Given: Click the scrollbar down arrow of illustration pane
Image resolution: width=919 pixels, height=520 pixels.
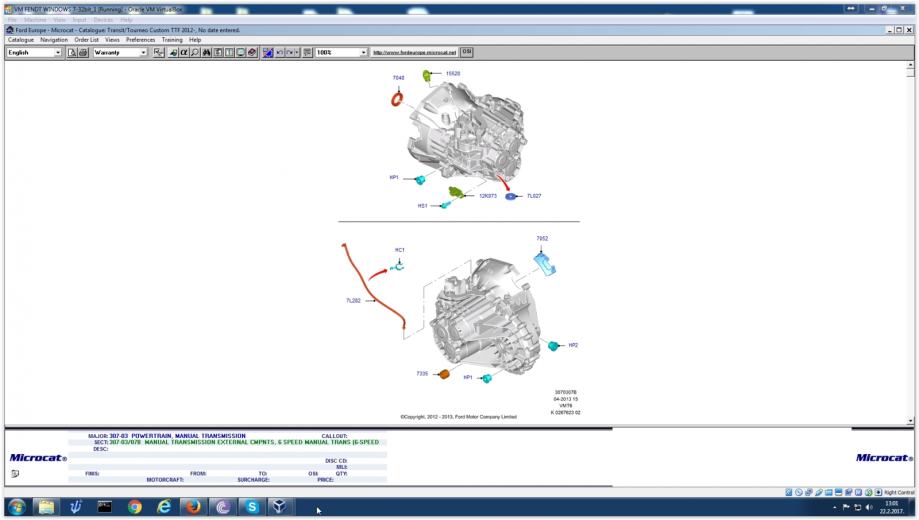Looking at the screenshot, I should point(910,421).
